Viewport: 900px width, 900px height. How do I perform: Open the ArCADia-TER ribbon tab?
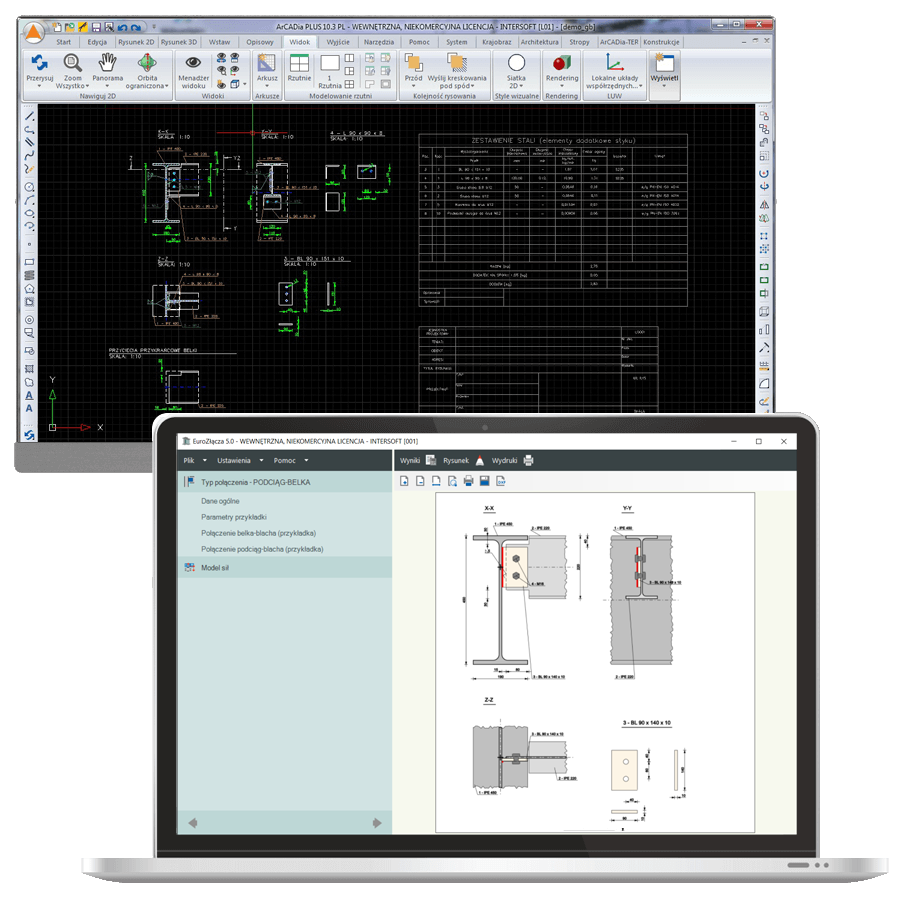point(619,42)
